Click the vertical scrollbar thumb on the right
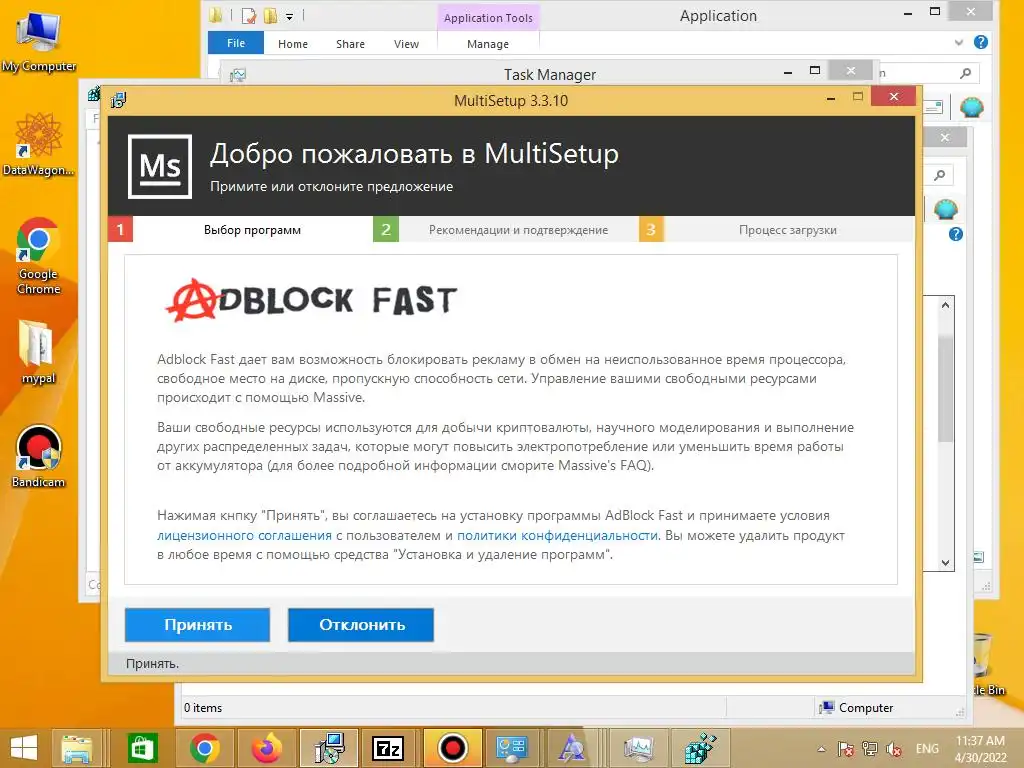Viewport: 1024px width, 768px height. pyautogui.click(x=945, y=388)
